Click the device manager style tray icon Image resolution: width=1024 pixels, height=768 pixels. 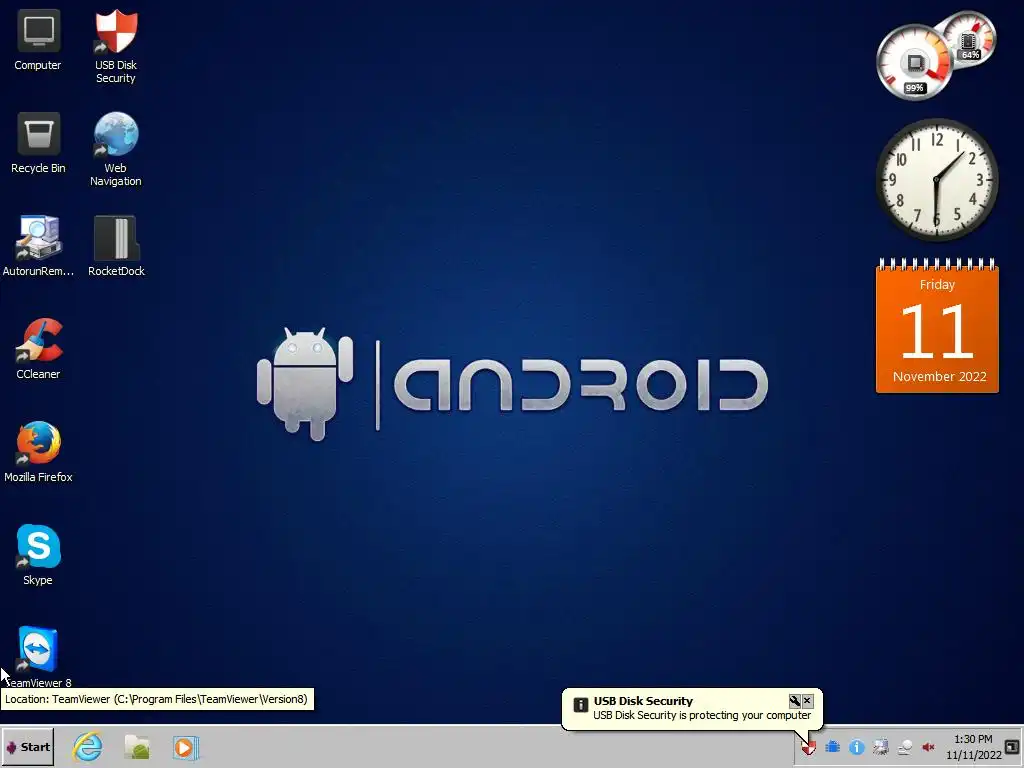881,747
